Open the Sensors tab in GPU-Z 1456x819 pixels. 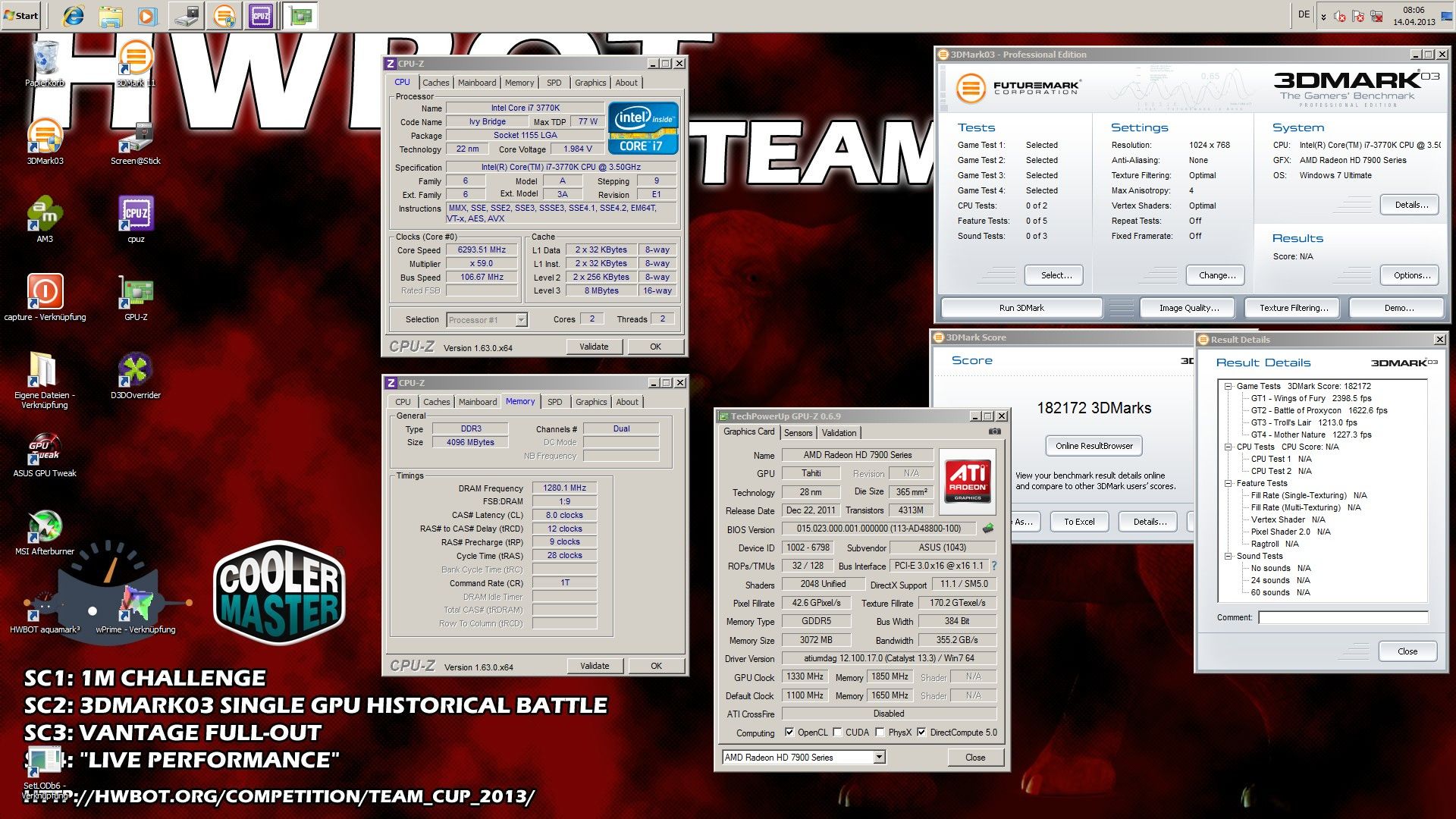[x=798, y=433]
